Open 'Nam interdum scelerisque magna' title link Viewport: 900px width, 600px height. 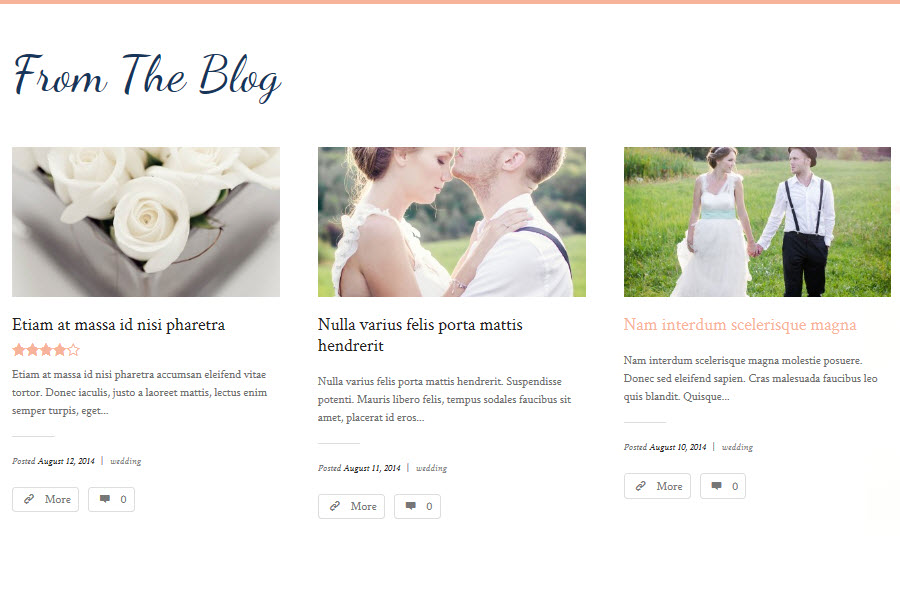740,325
